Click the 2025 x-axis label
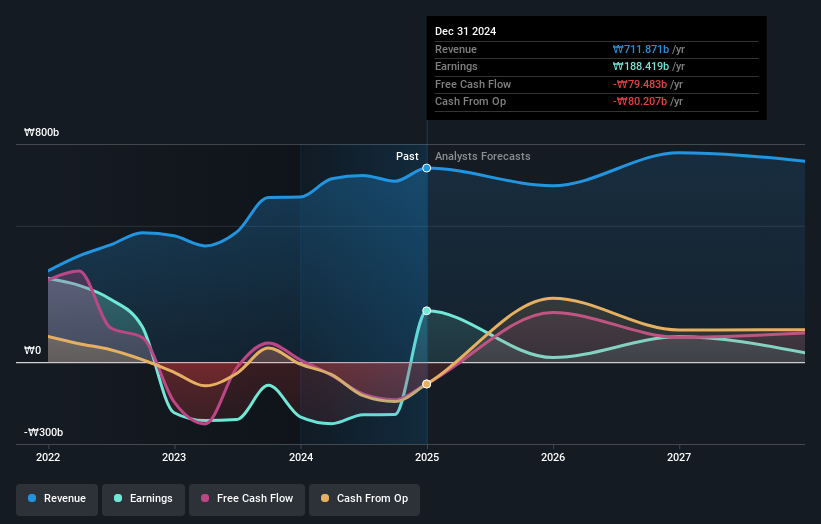Image resolution: width=821 pixels, height=524 pixels. click(x=427, y=458)
